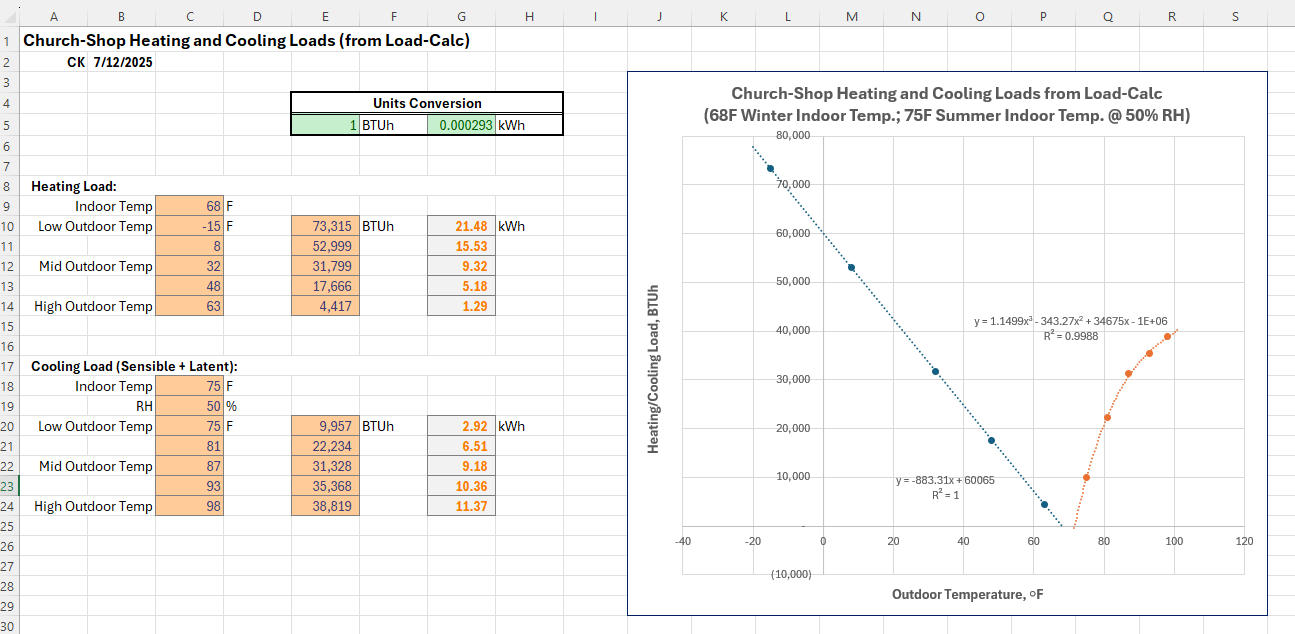Screen dimensions: 1295x634
Task: Select the cell showing 15.53
Action: coord(461,246)
